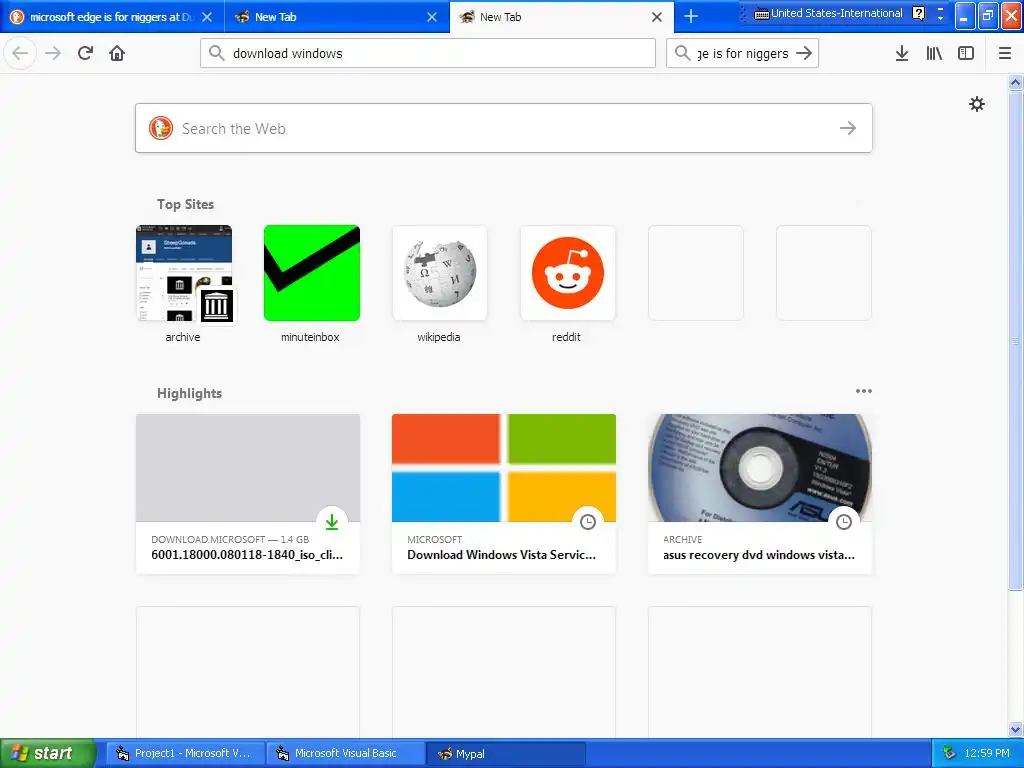Open new tab page settings gear
This screenshot has width=1024, height=768.
(977, 104)
